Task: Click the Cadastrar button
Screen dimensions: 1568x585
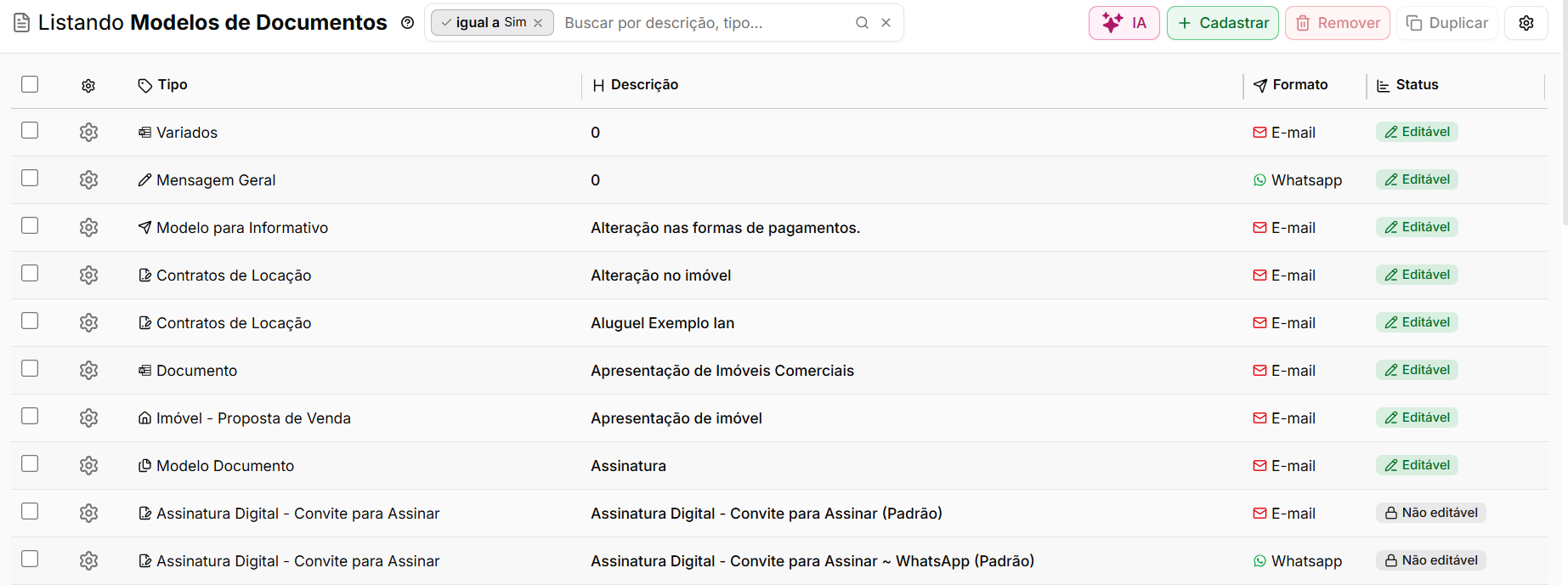Action: point(1223,23)
